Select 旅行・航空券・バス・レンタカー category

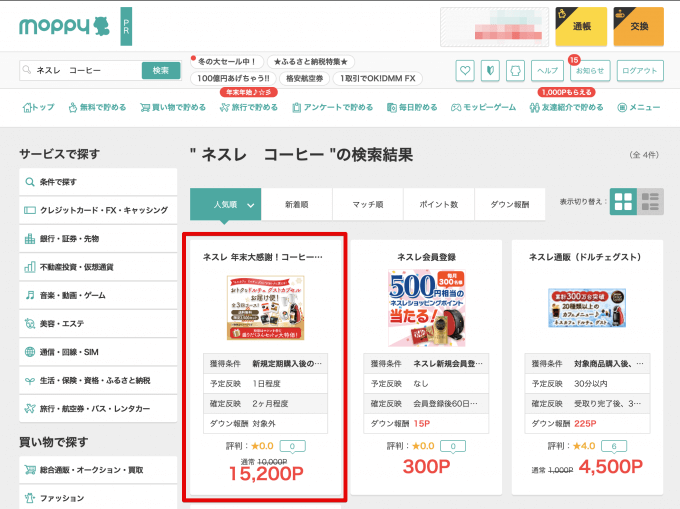(x=98, y=408)
